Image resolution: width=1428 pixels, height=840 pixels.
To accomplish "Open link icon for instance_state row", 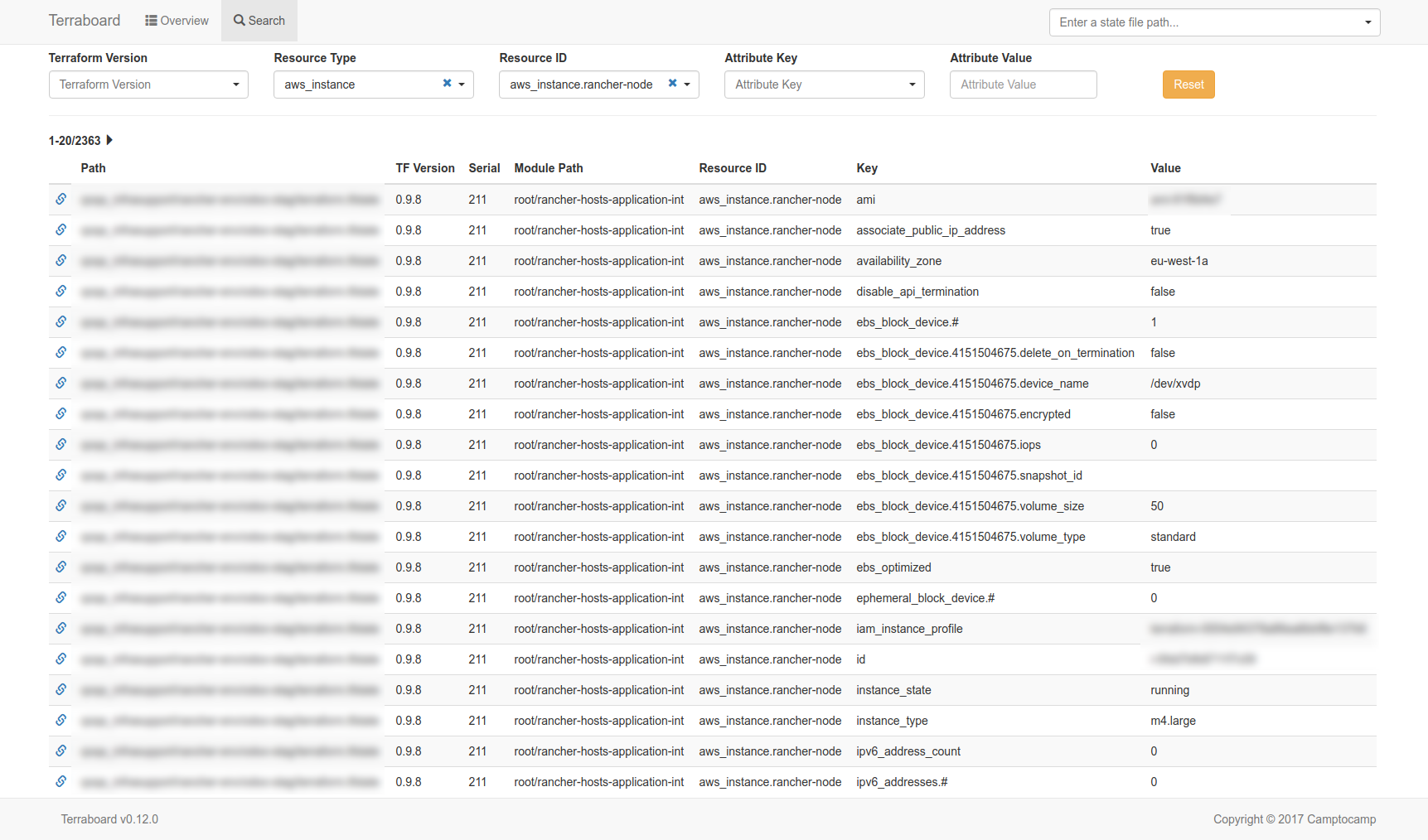I will coord(61,689).
